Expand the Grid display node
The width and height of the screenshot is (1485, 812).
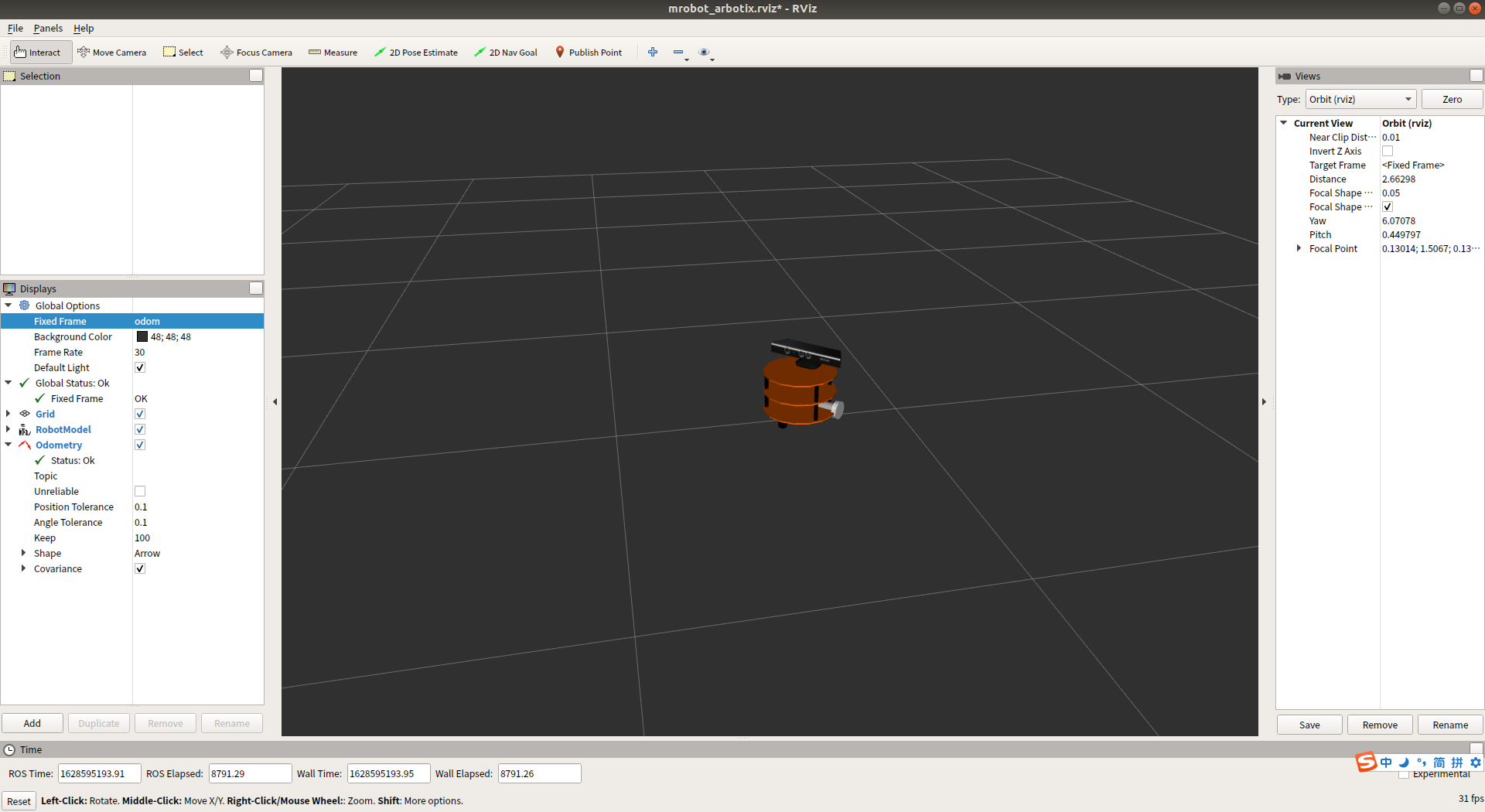9,414
